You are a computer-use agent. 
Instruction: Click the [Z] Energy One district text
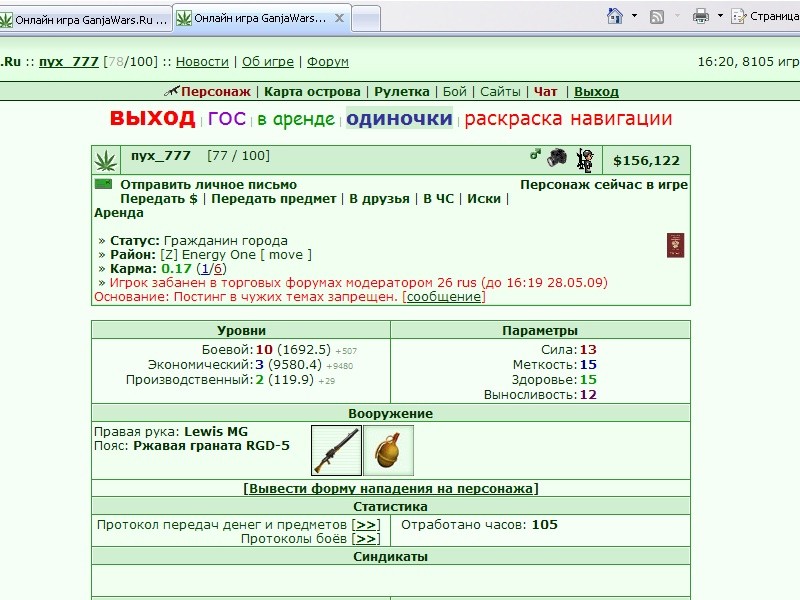tap(208, 255)
